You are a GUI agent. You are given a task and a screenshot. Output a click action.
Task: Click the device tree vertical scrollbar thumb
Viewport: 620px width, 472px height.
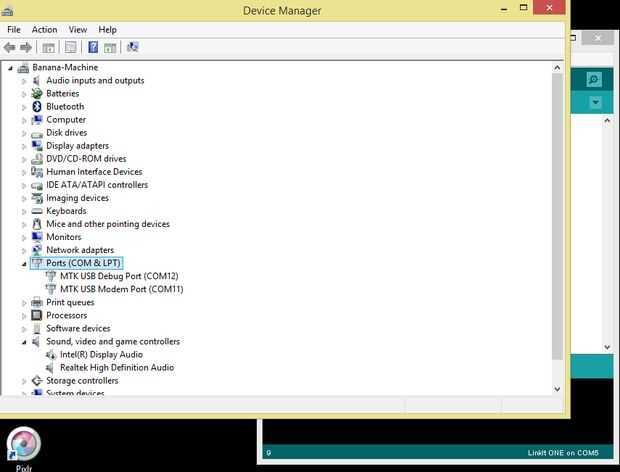[x=557, y=216]
